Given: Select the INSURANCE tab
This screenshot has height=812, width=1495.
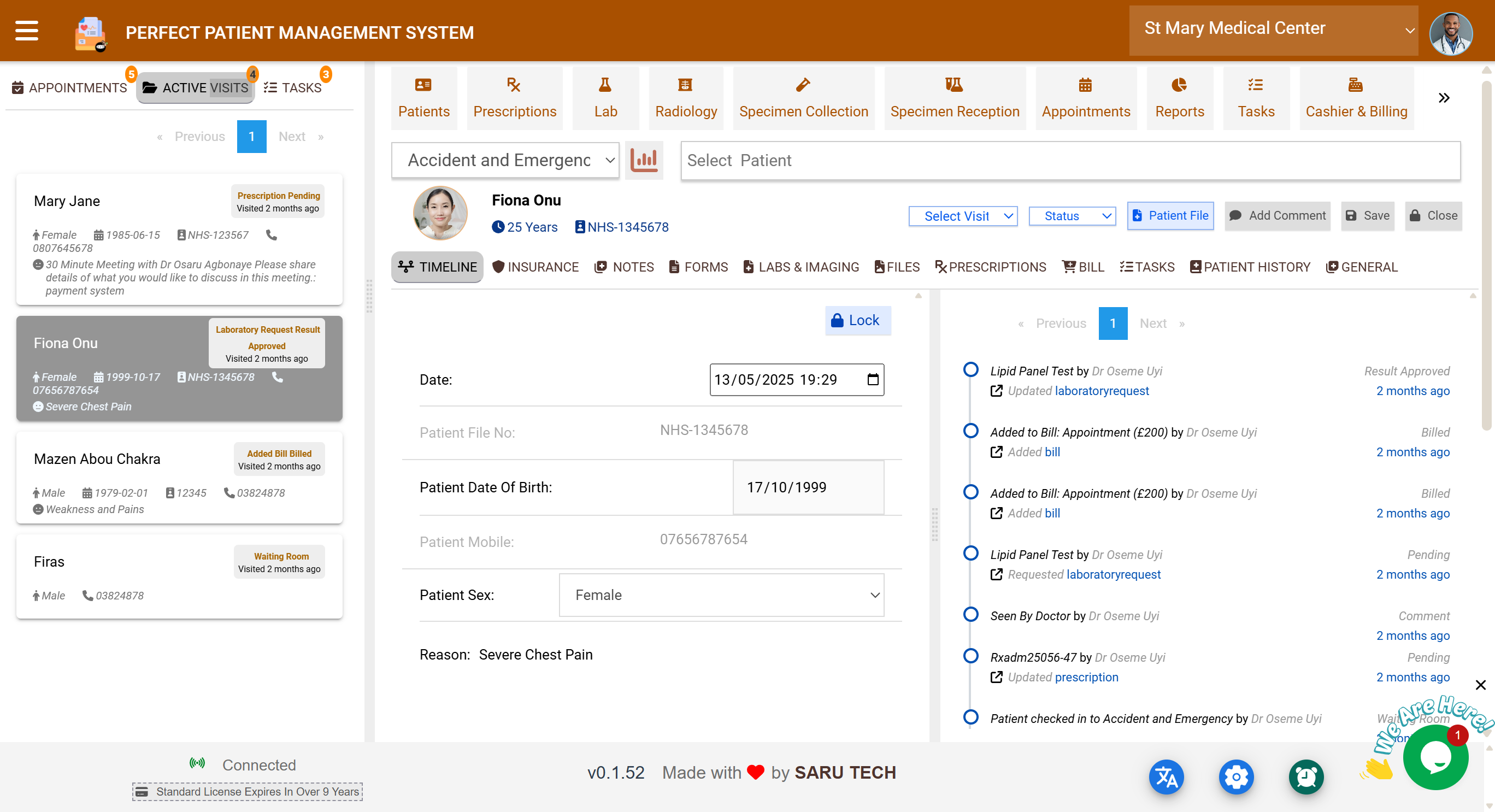Looking at the screenshot, I should click(535, 267).
